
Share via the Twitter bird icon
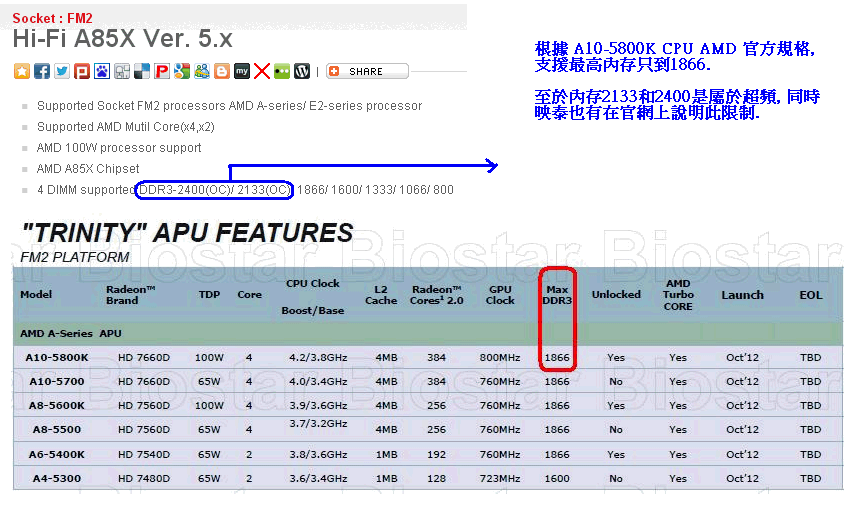[x=62, y=71]
